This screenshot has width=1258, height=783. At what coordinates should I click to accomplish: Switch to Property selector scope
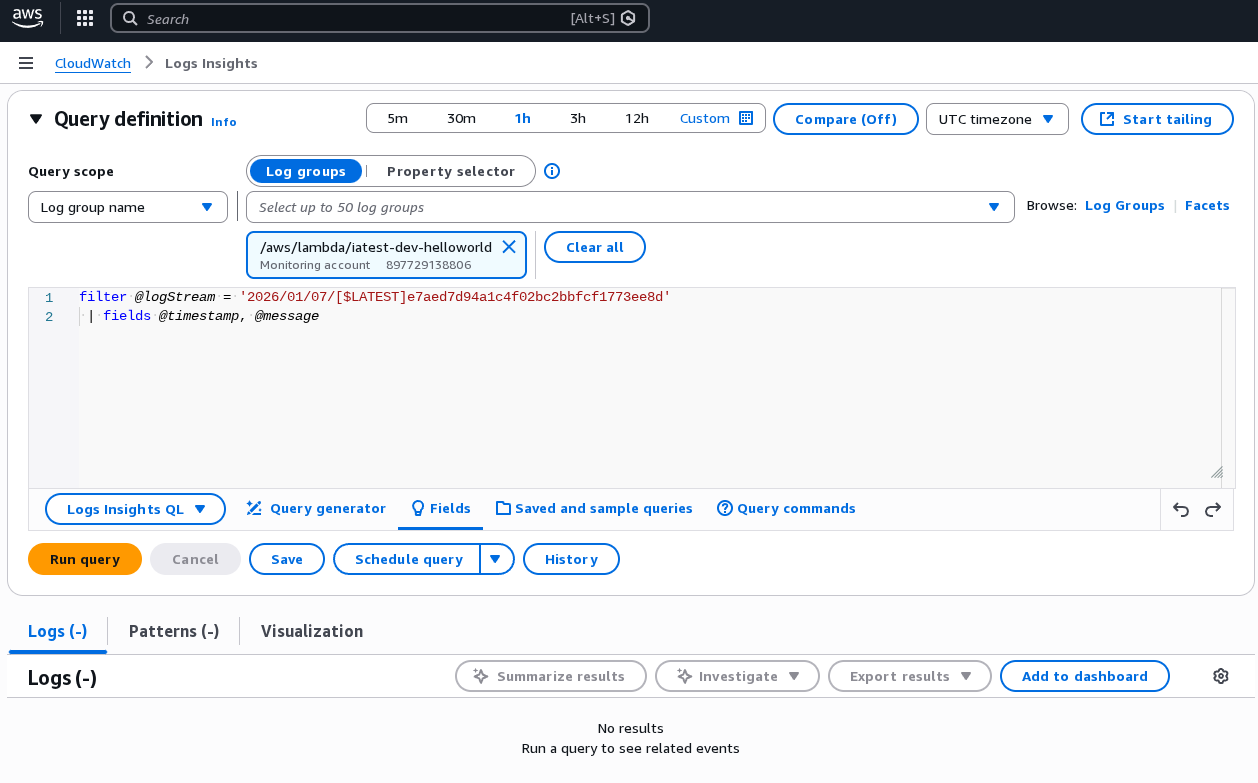[x=451, y=171]
